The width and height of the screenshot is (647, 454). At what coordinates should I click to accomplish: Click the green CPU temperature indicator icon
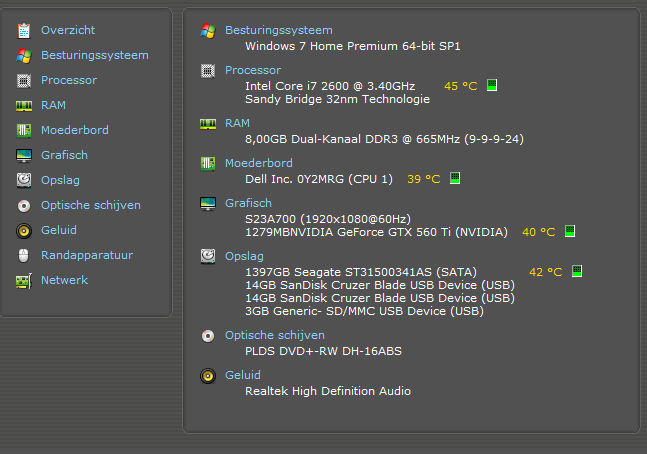click(x=491, y=85)
